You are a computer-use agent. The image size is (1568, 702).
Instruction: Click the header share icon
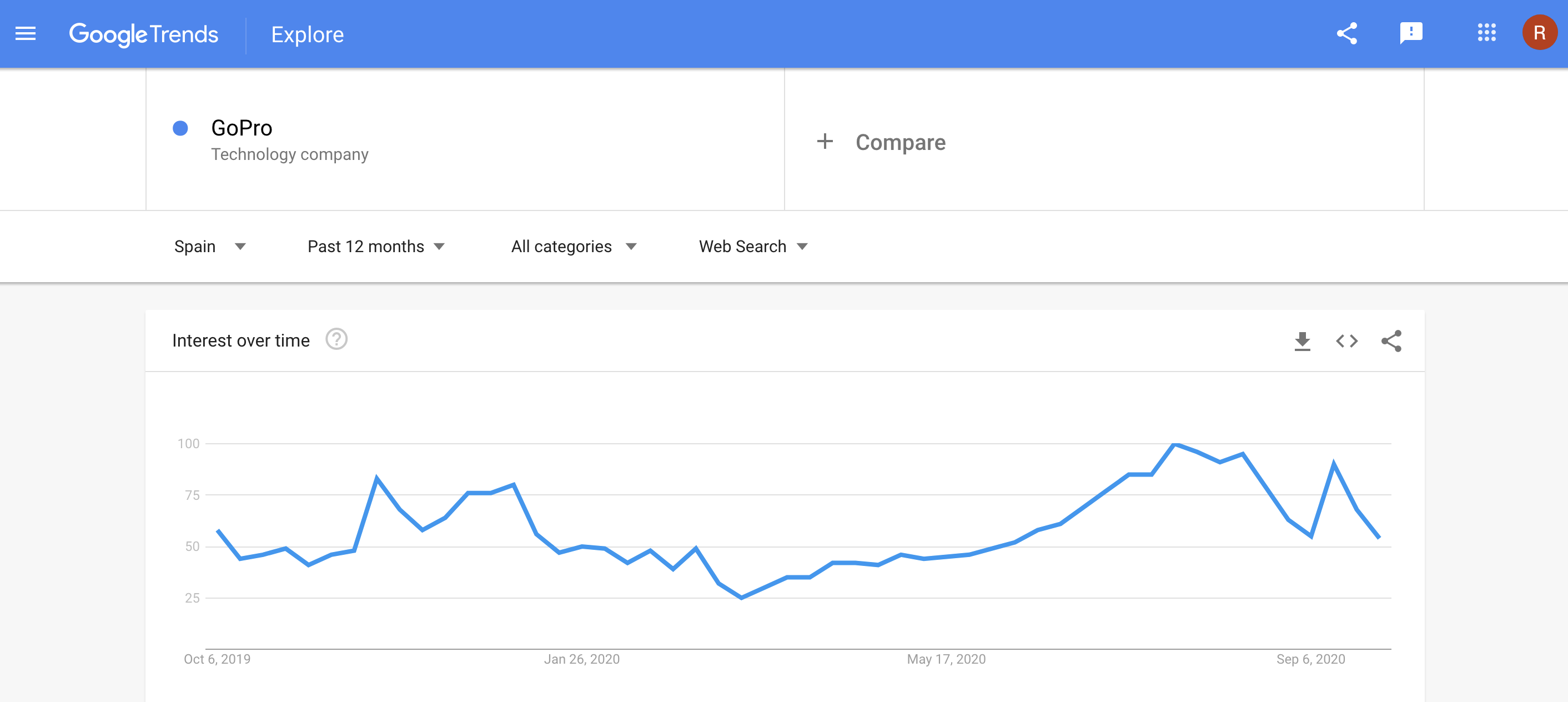point(1346,33)
